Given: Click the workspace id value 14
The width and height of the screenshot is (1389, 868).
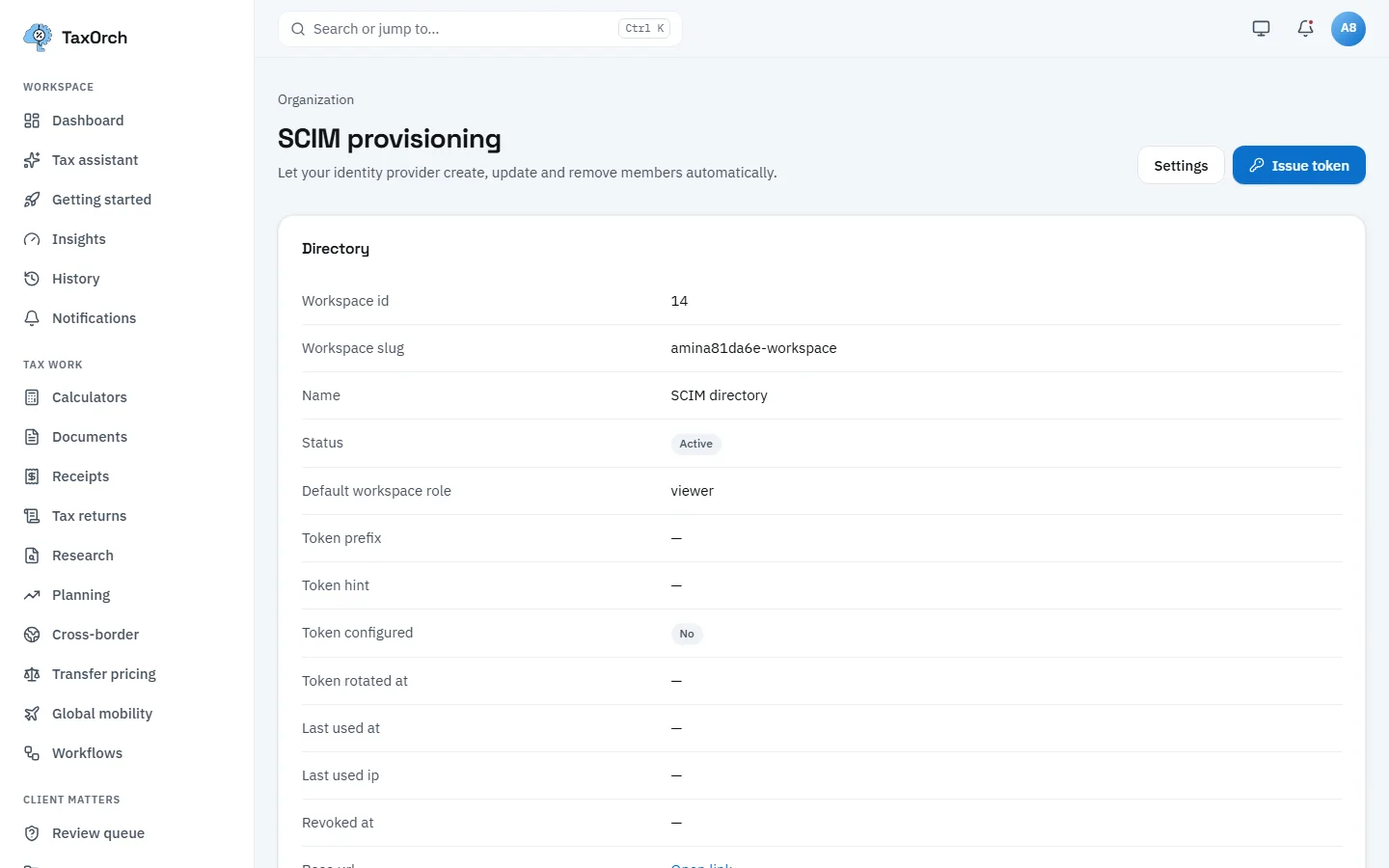Looking at the screenshot, I should 679,301.
